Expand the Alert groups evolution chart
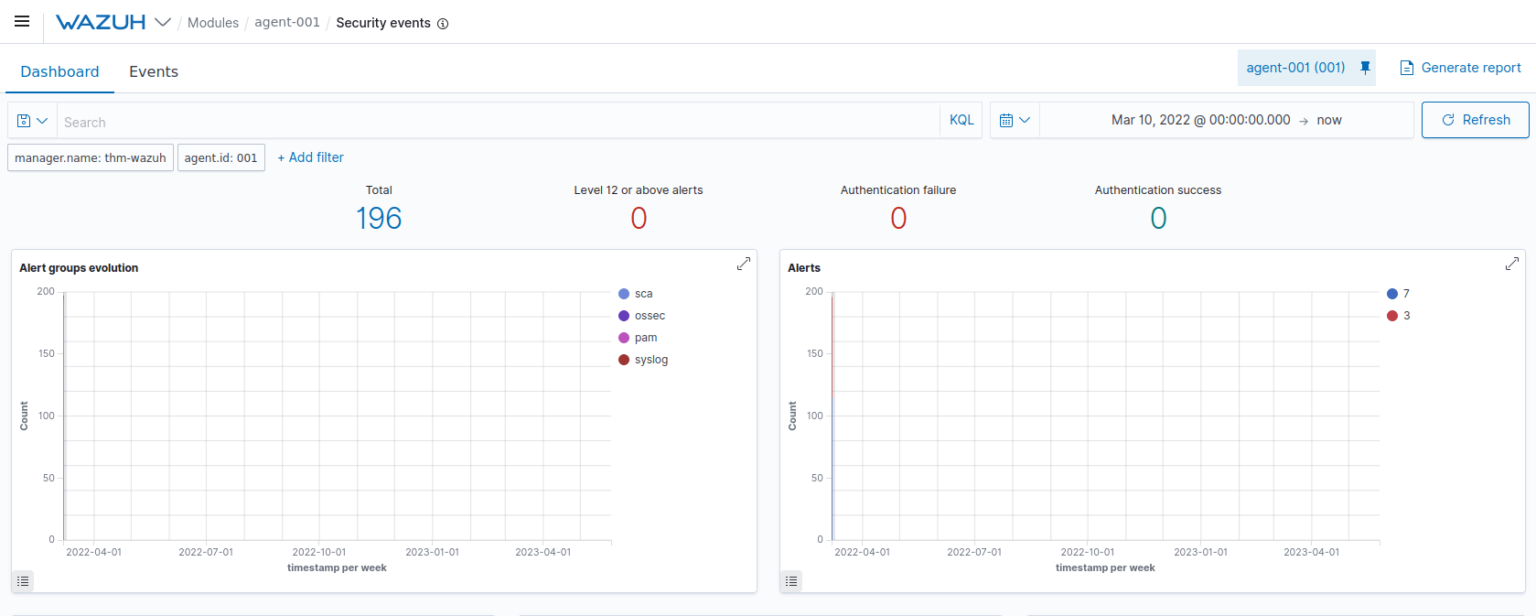Screen dimensions: 1536x616 click(x=743, y=264)
